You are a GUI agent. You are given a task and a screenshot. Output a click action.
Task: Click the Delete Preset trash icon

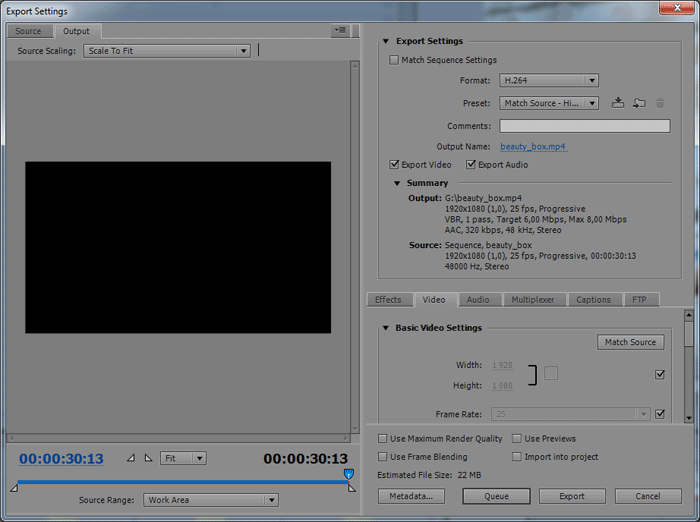[660, 103]
